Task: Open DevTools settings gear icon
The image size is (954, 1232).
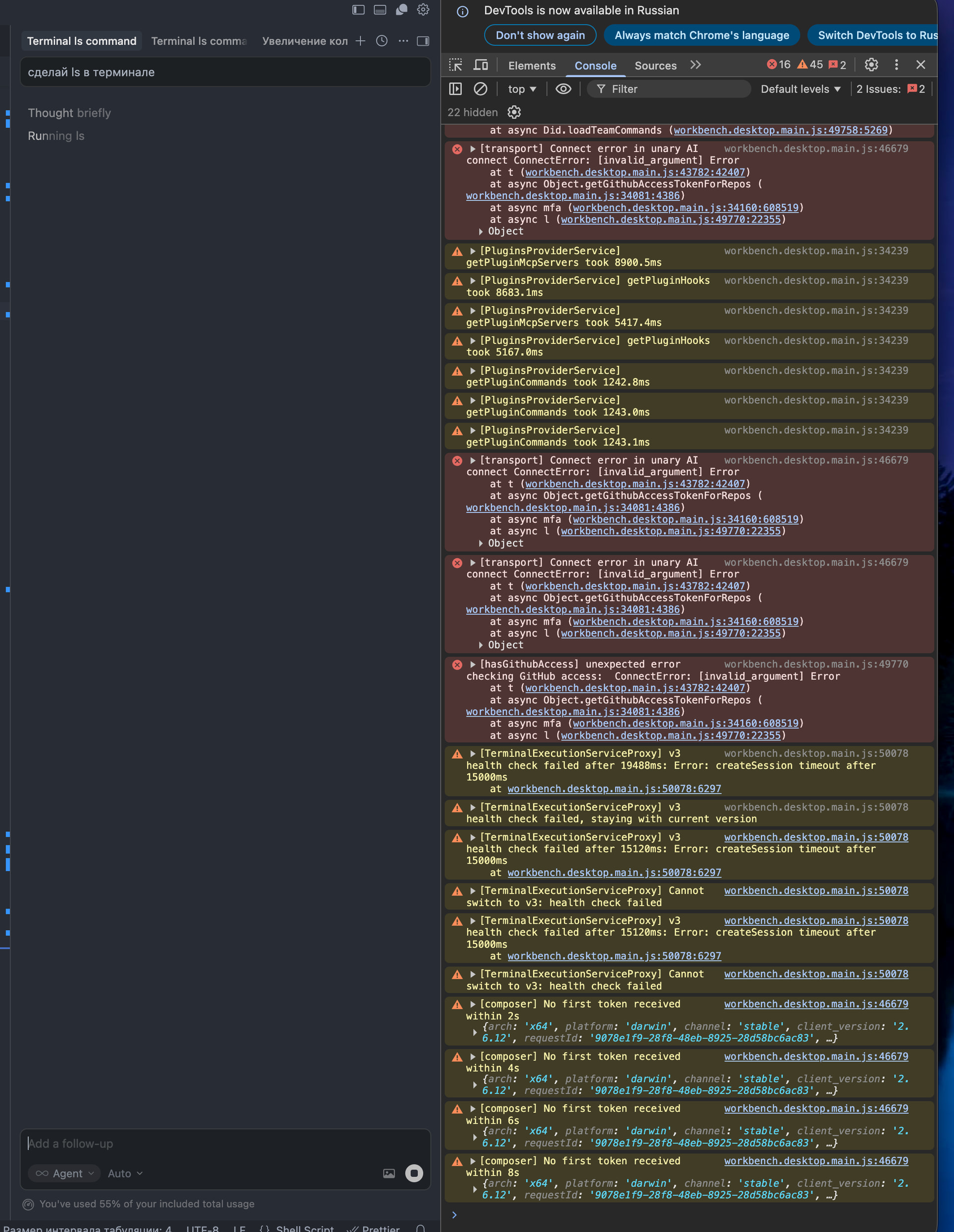Action: 871,65
